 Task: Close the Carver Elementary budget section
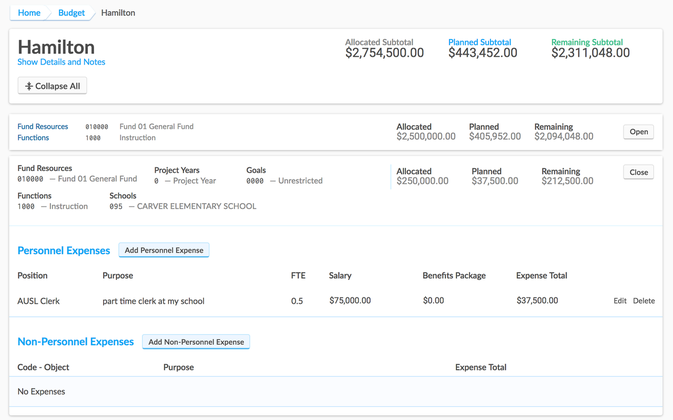(x=638, y=172)
